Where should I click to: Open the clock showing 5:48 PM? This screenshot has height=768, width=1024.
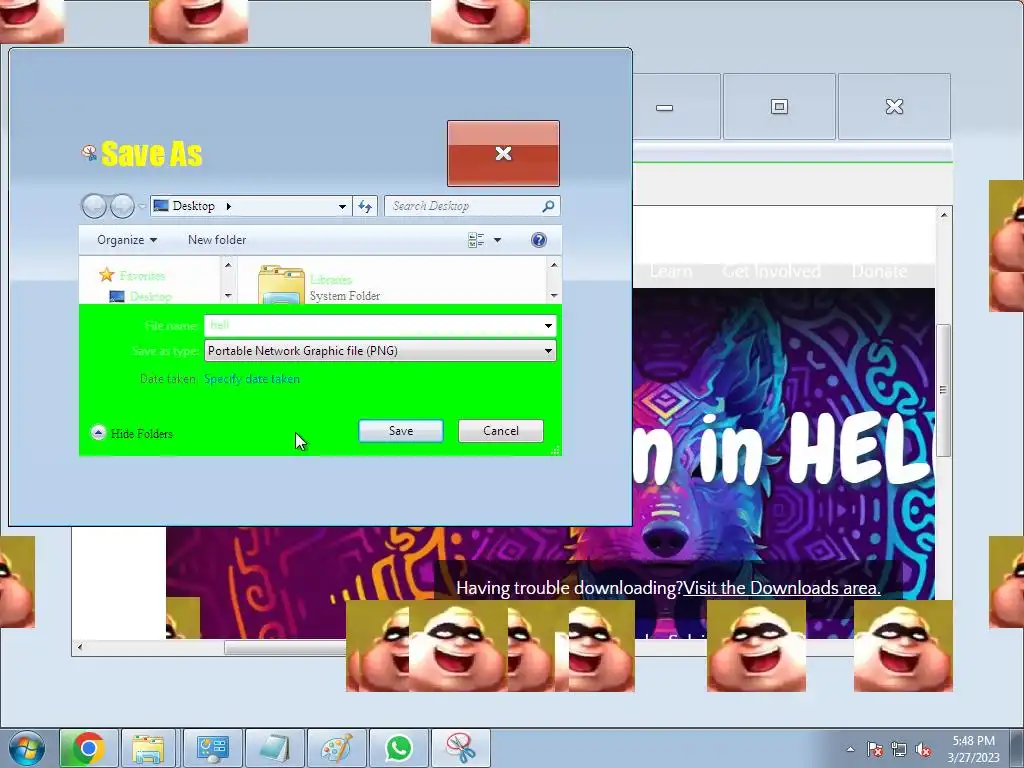tap(974, 749)
